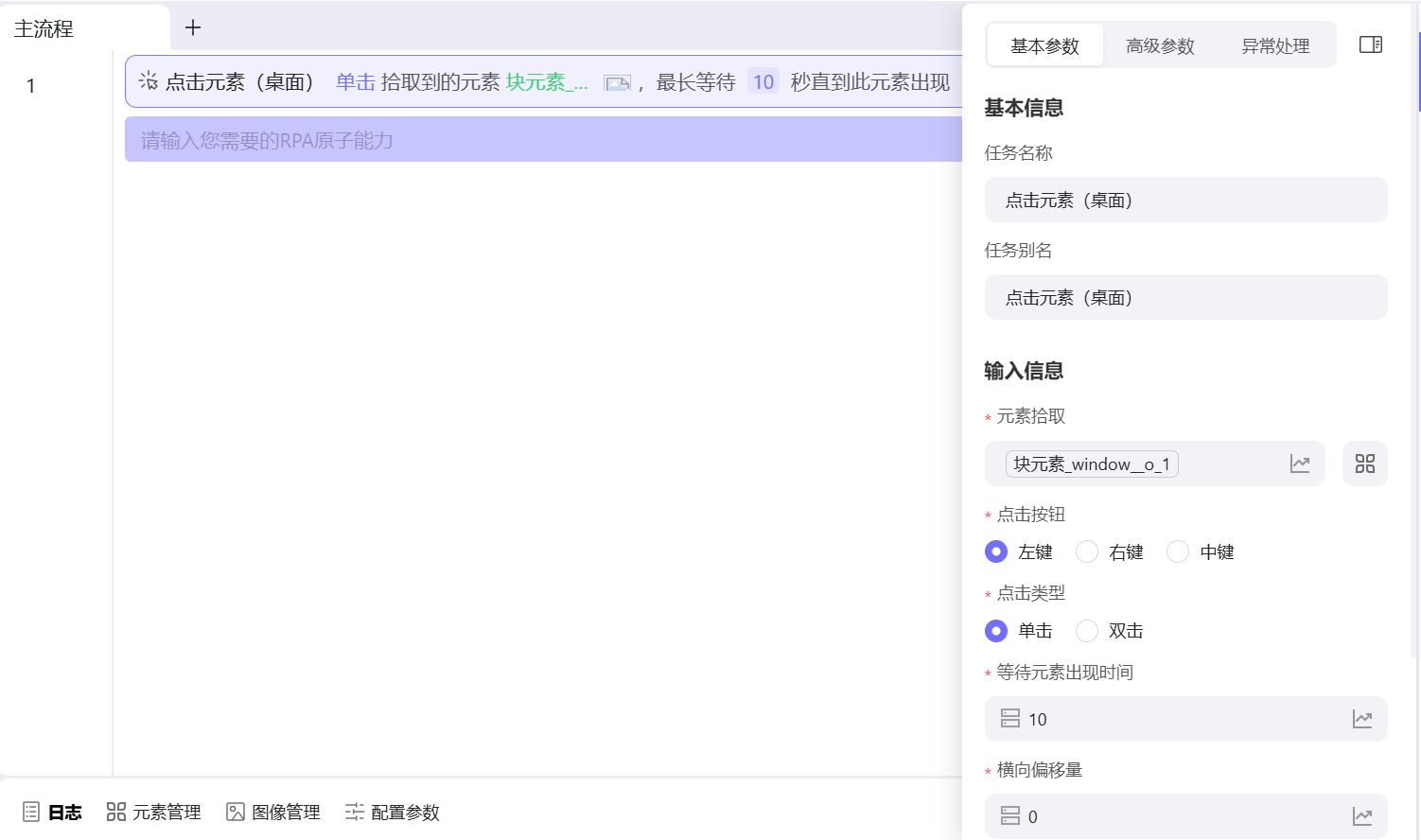Switch to the 异常处理 tab
1421x840 pixels.
click(1274, 44)
